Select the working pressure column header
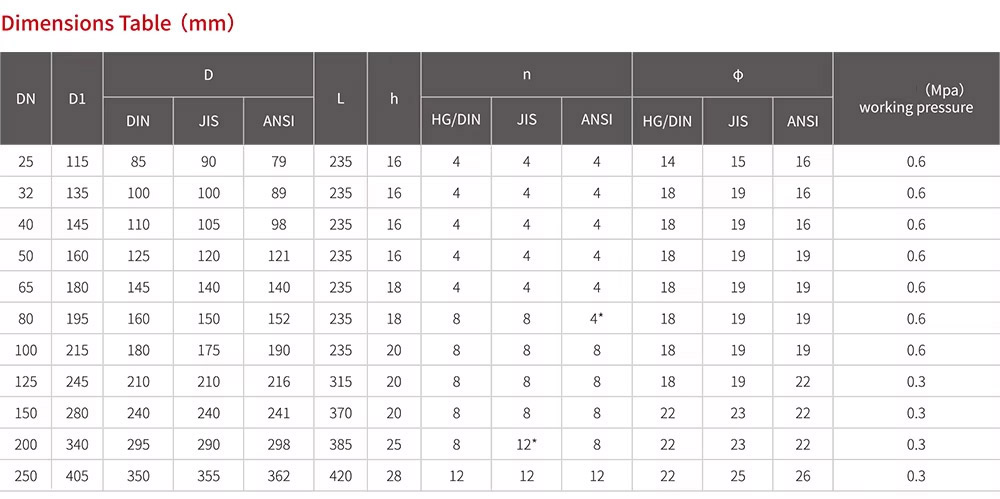Image resolution: width=1000 pixels, height=499 pixels. pyautogui.click(x=915, y=98)
